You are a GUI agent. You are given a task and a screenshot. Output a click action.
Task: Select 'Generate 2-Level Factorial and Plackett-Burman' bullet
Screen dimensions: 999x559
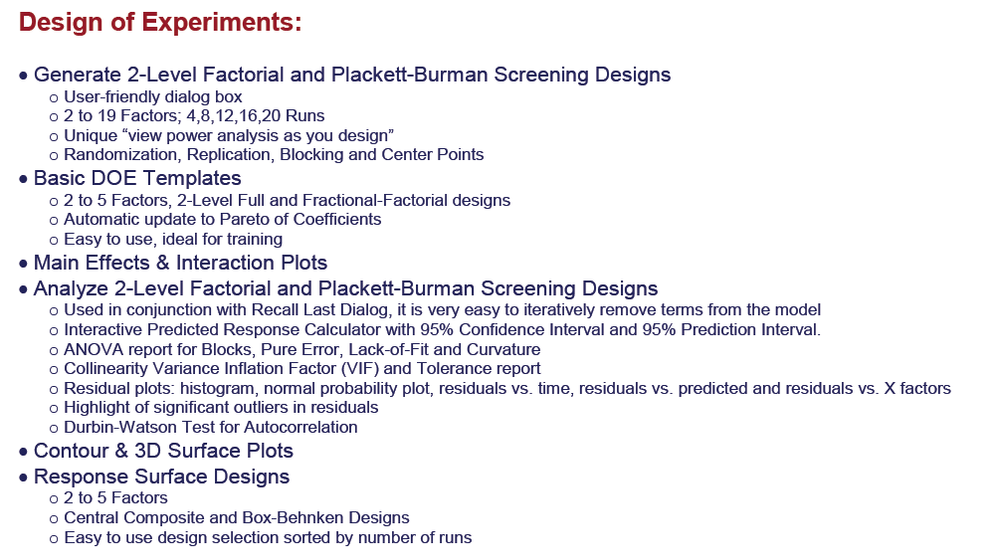[352, 75]
